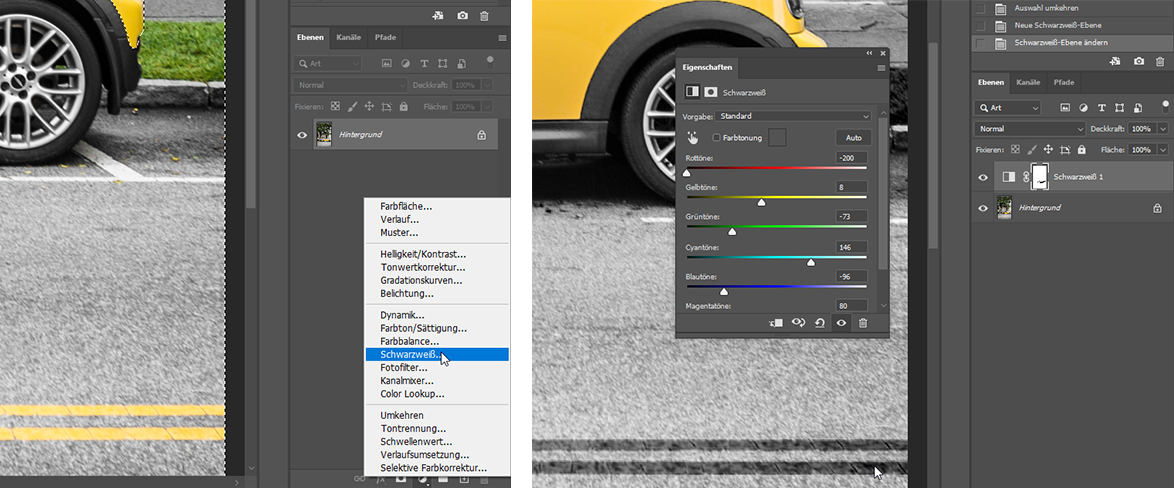Click the Farbtonung tint color swatch

[779, 138]
